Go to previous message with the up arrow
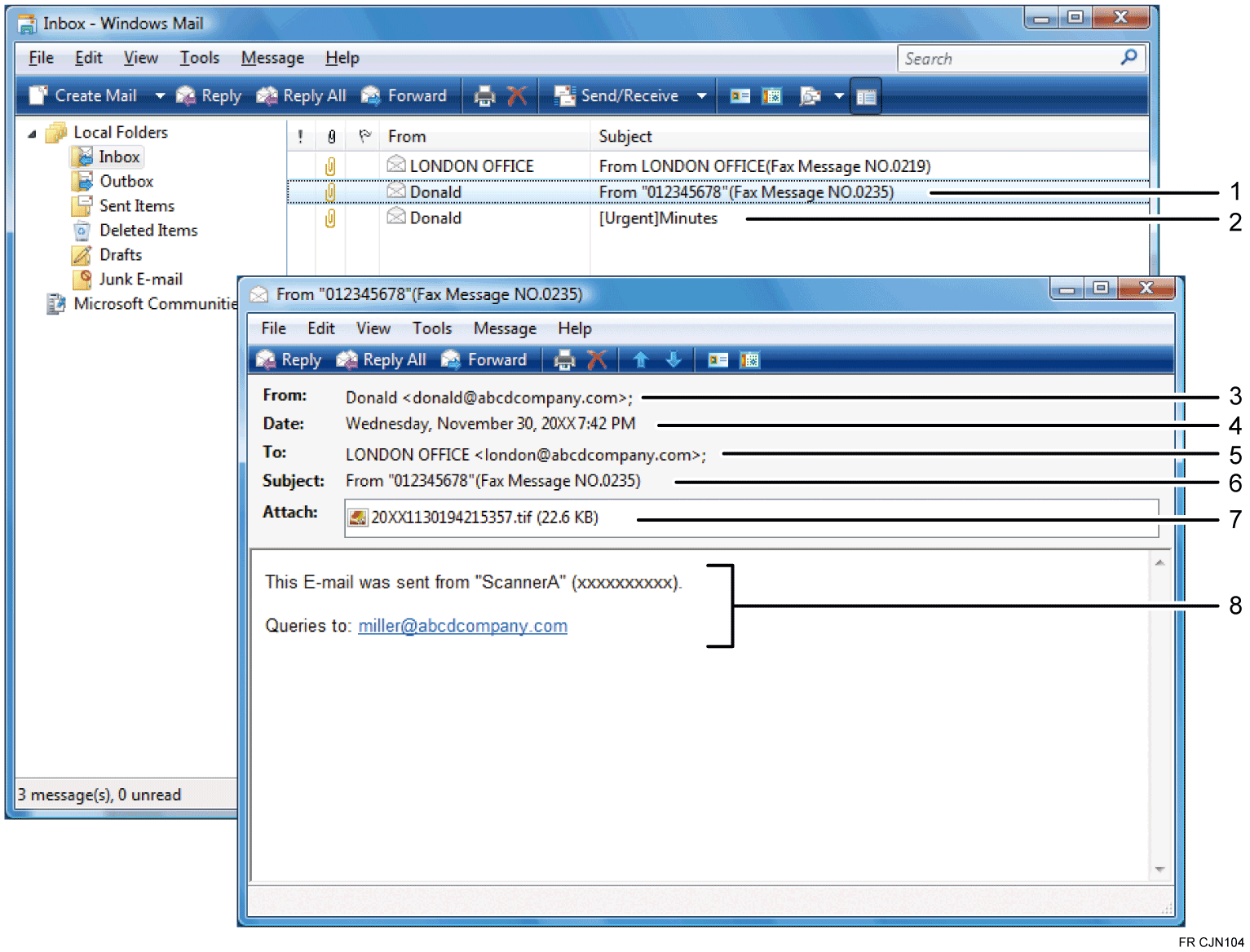1250x952 pixels. pos(640,359)
